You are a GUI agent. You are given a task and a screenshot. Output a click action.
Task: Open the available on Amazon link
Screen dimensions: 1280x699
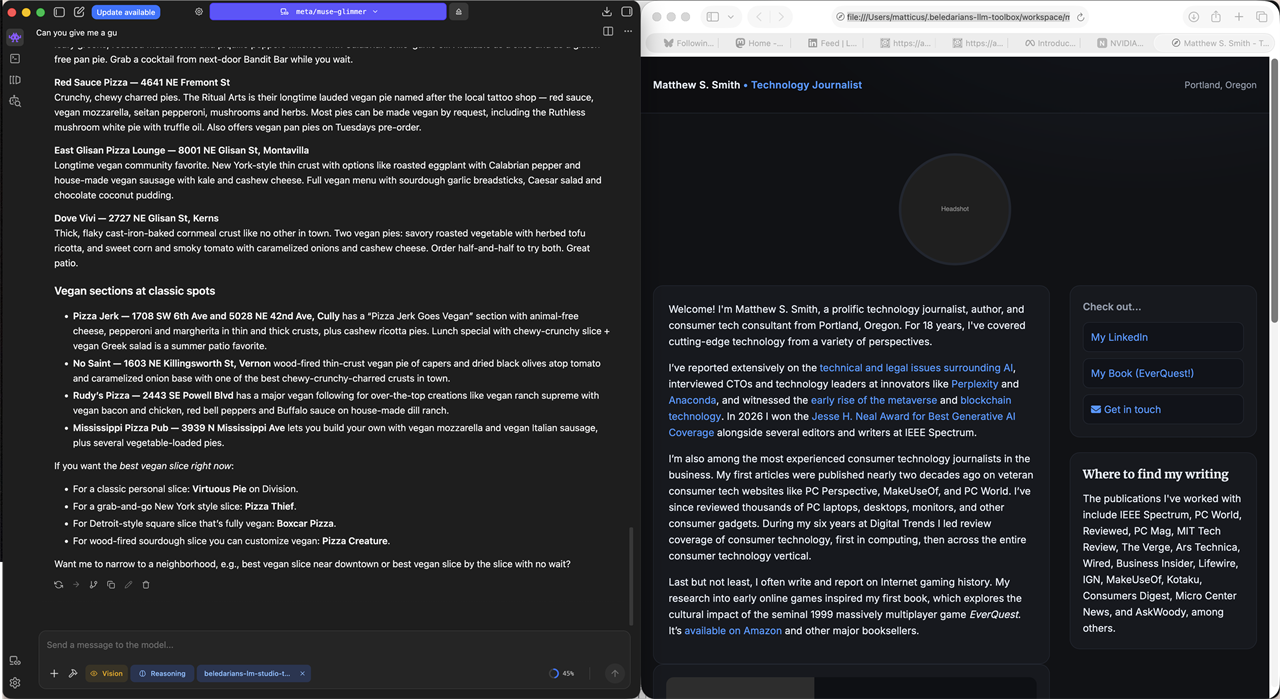[x=733, y=631]
